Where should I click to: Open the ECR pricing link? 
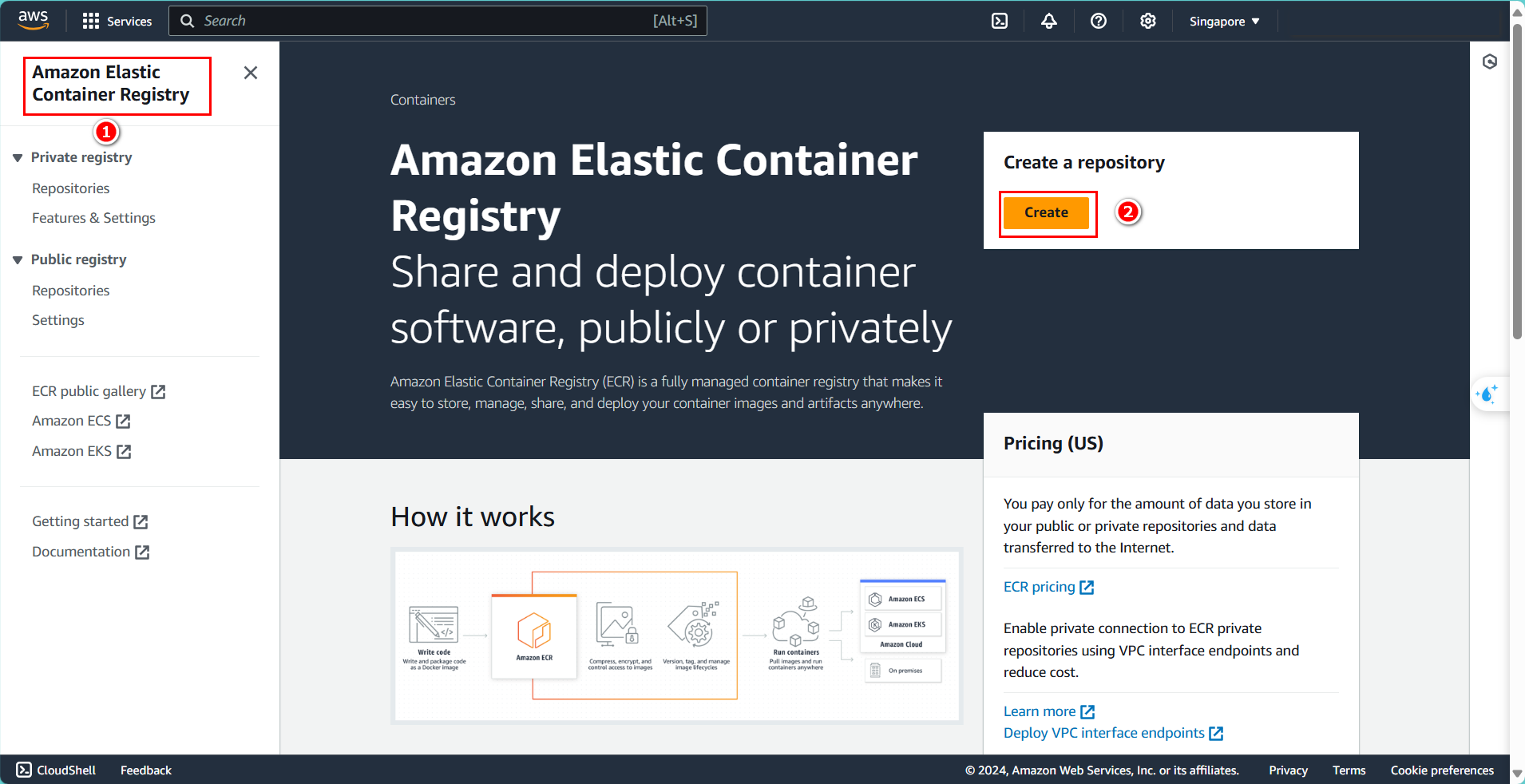[x=1039, y=587]
